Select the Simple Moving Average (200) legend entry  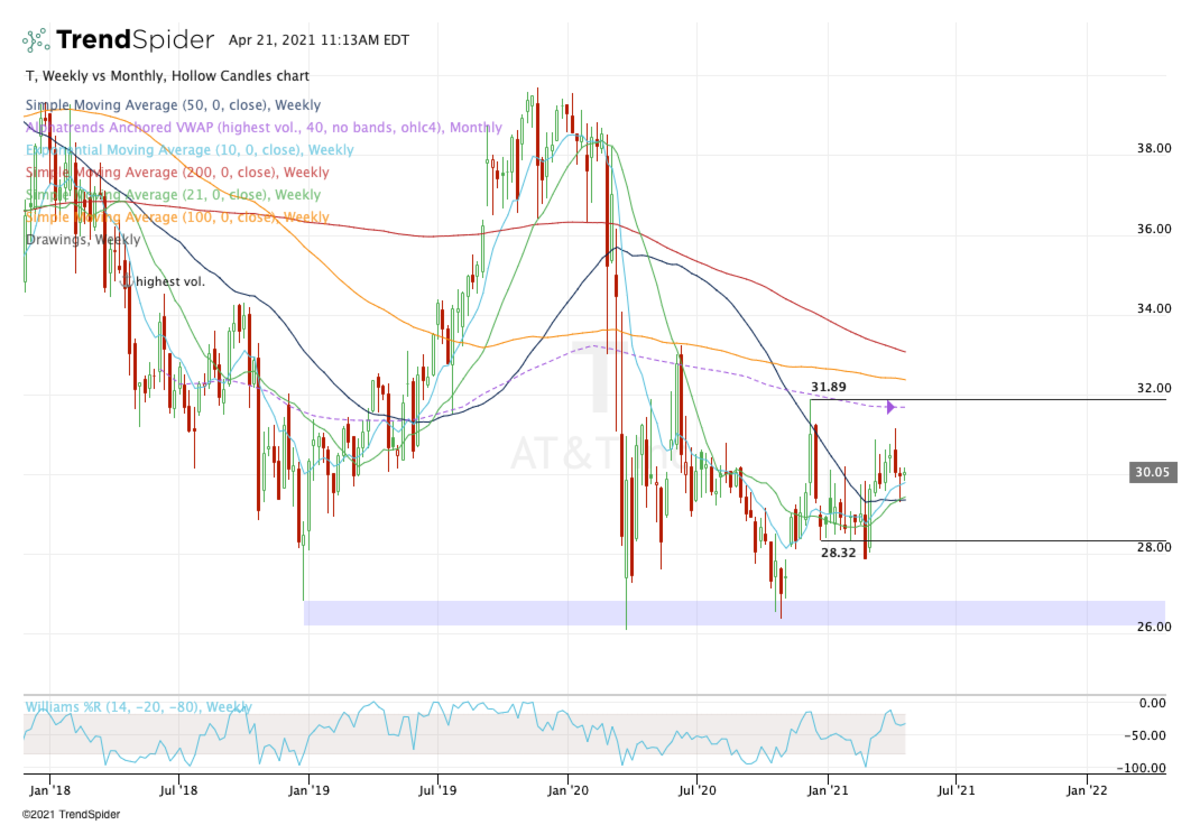point(176,172)
